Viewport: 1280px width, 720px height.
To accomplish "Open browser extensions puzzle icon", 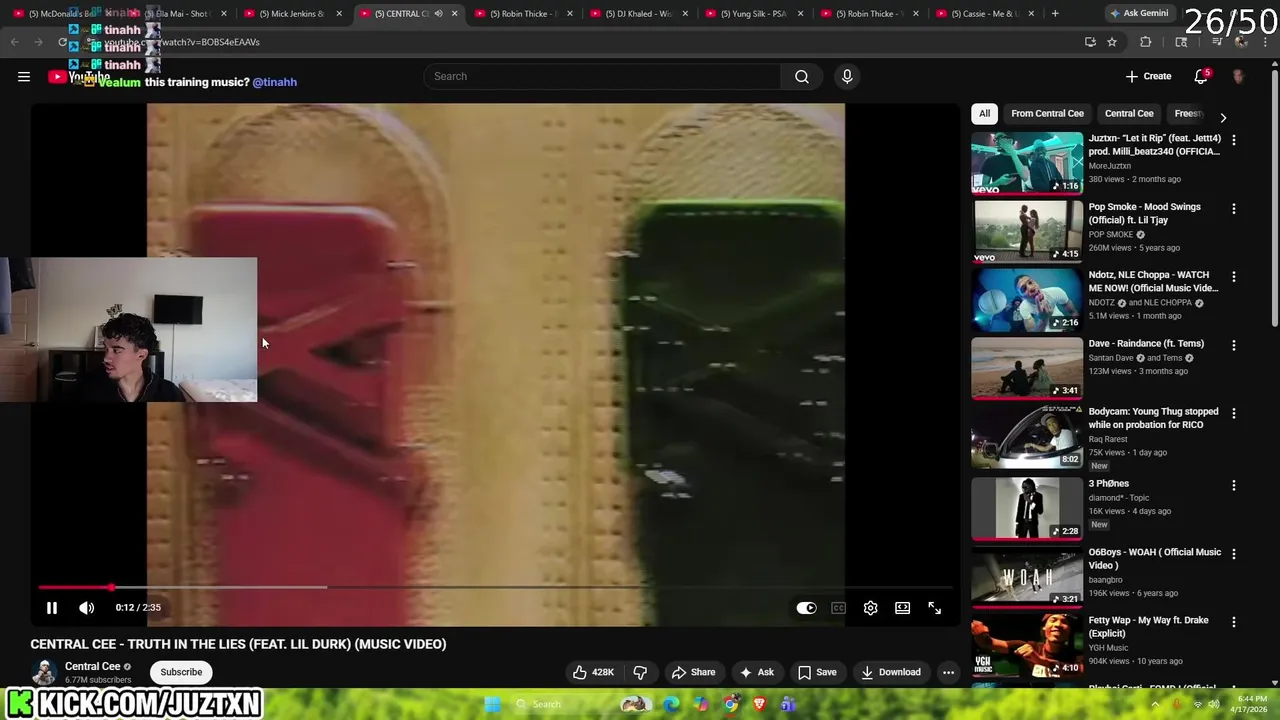I will [x=1146, y=42].
